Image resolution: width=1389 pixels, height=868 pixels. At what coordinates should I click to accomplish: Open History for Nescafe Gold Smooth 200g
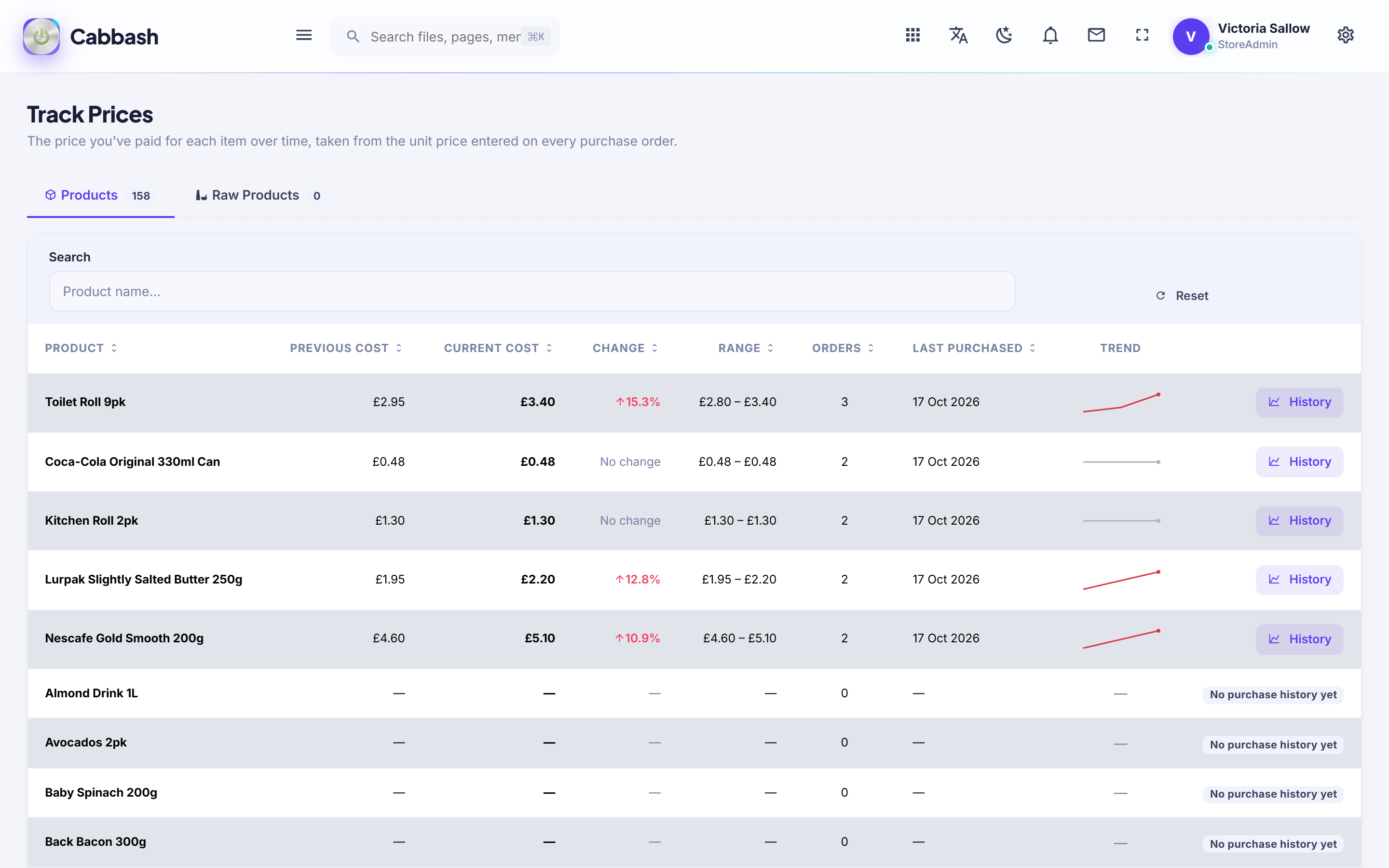1299,639
